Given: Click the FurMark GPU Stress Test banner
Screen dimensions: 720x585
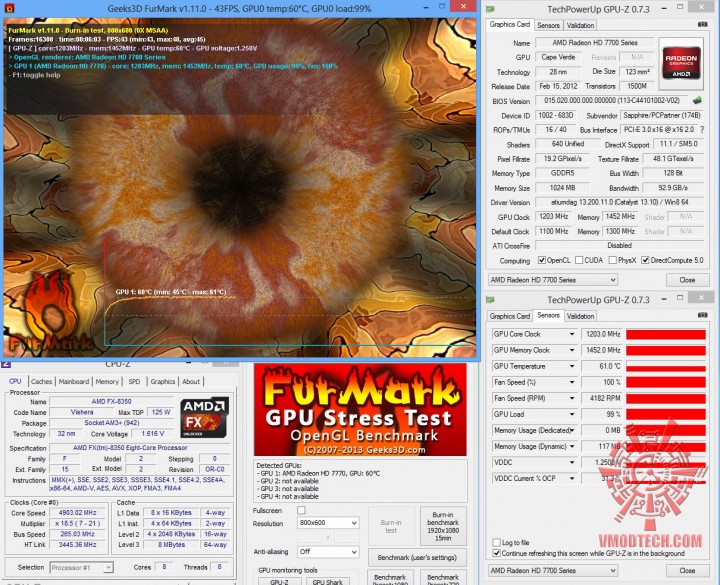Looking at the screenshot, I should click(x=360, y=410).
